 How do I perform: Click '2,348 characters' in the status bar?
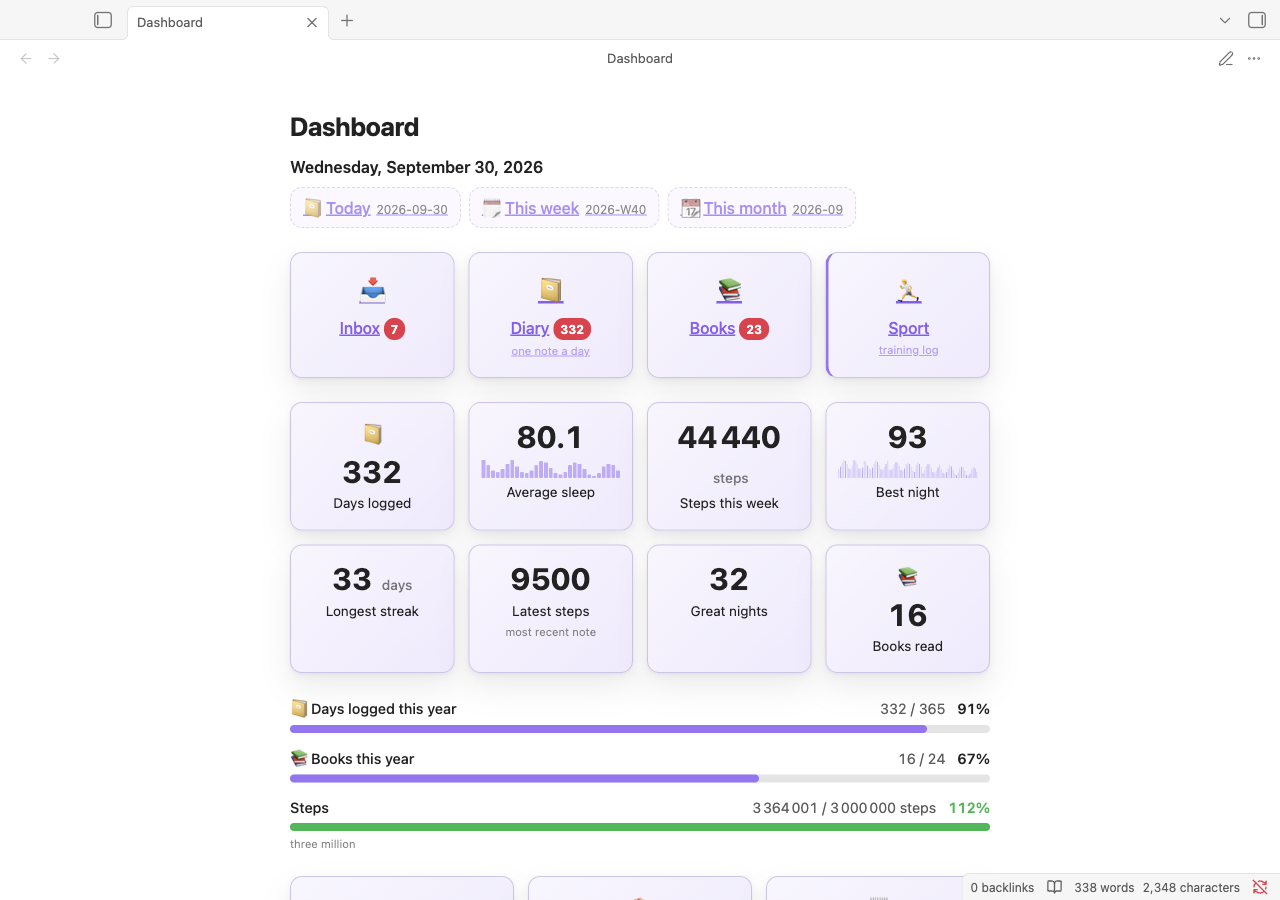1191,887
